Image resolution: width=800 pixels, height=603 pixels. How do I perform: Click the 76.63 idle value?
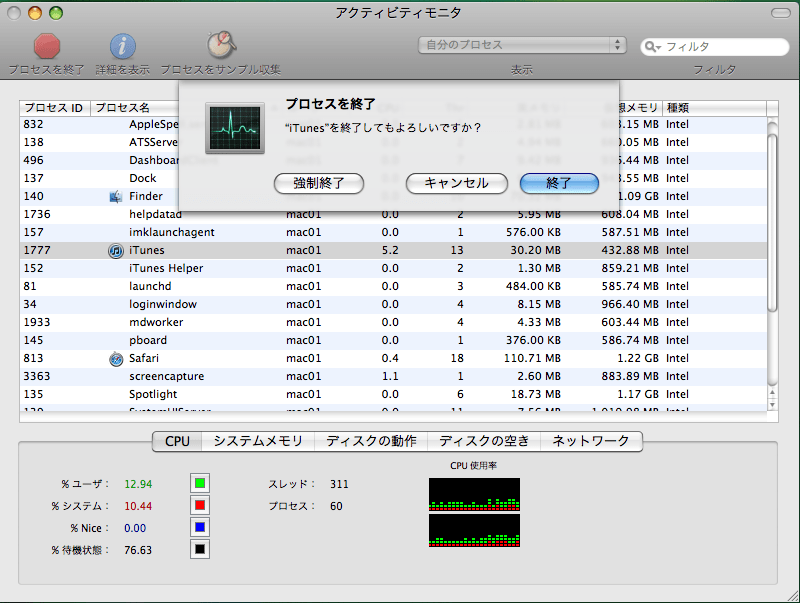pyautogui.click(x=138, y=550)
